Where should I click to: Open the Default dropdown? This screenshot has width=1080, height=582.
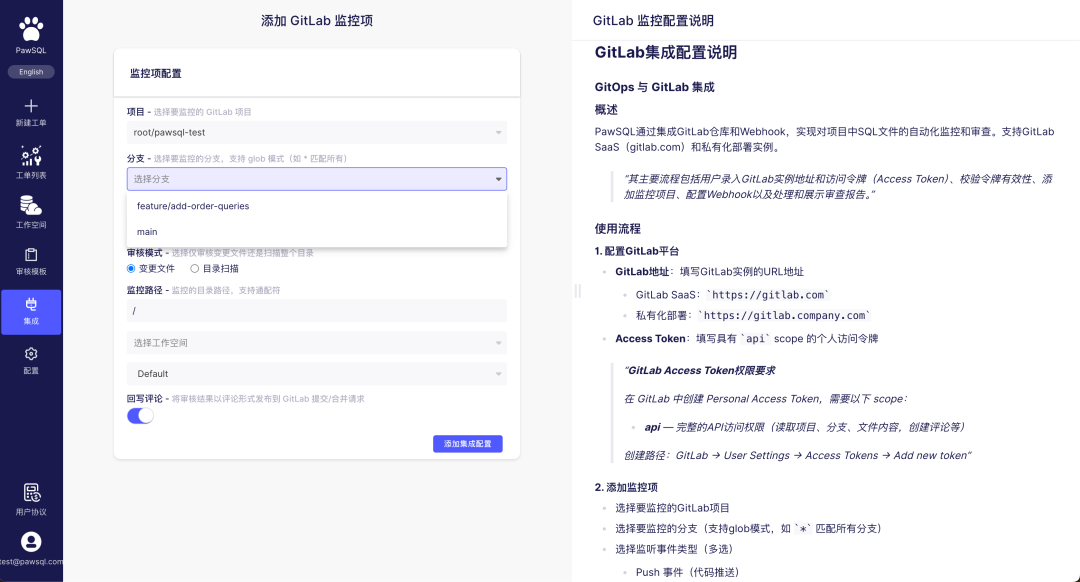(317, 374)
